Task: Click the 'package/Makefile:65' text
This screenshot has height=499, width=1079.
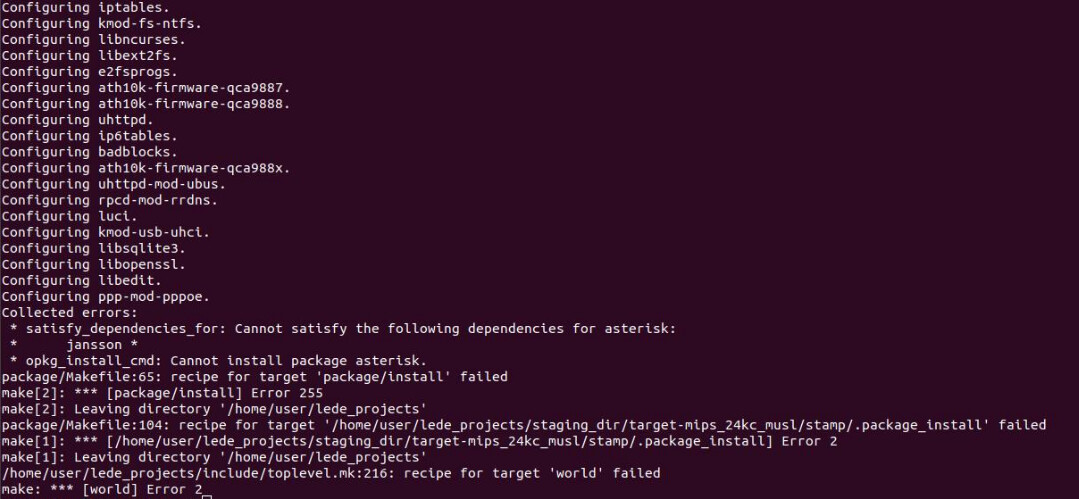Action: [77, 376]
